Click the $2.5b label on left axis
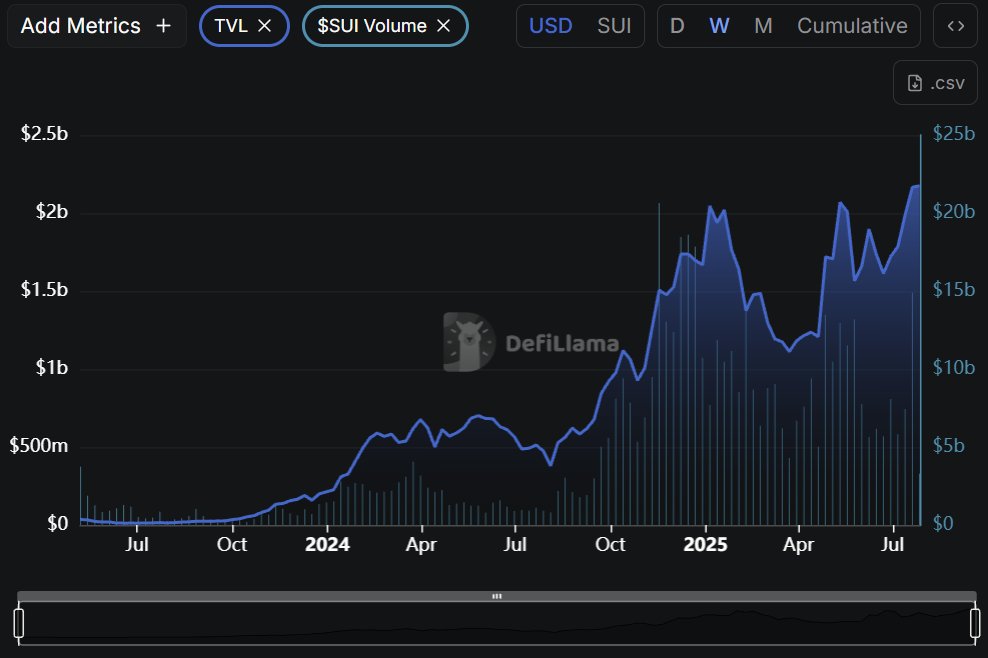The height and width of the screenshot is (658, 988). [44, 134]
